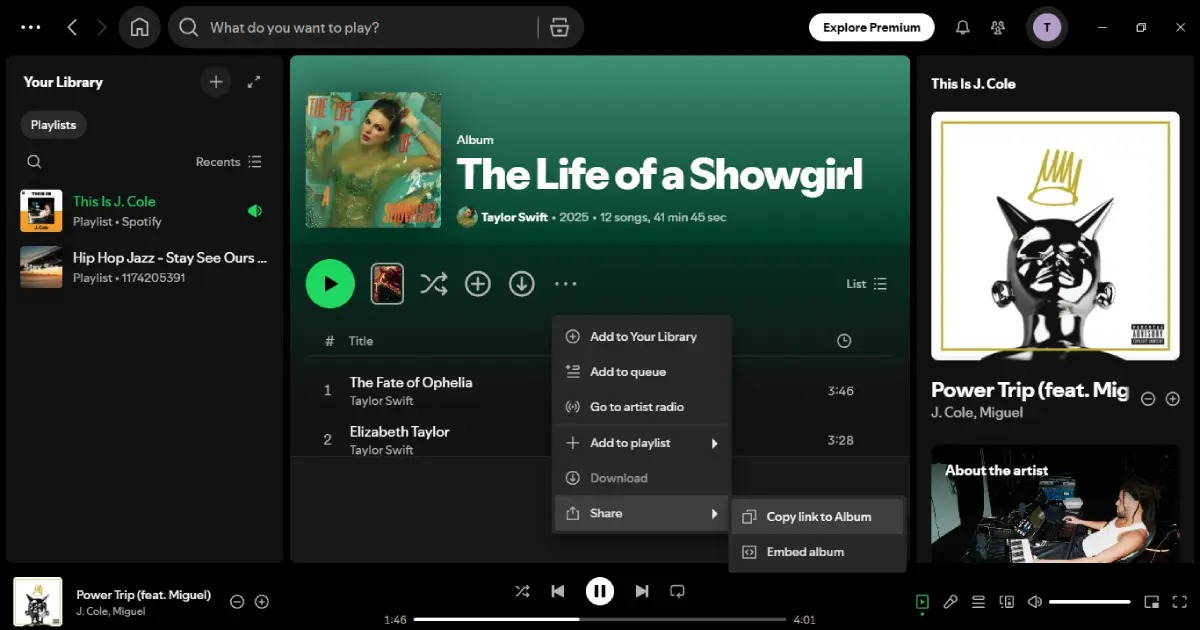
Task: Open picture-in-picture miniplayer icon
Action: click(1152, 602)
